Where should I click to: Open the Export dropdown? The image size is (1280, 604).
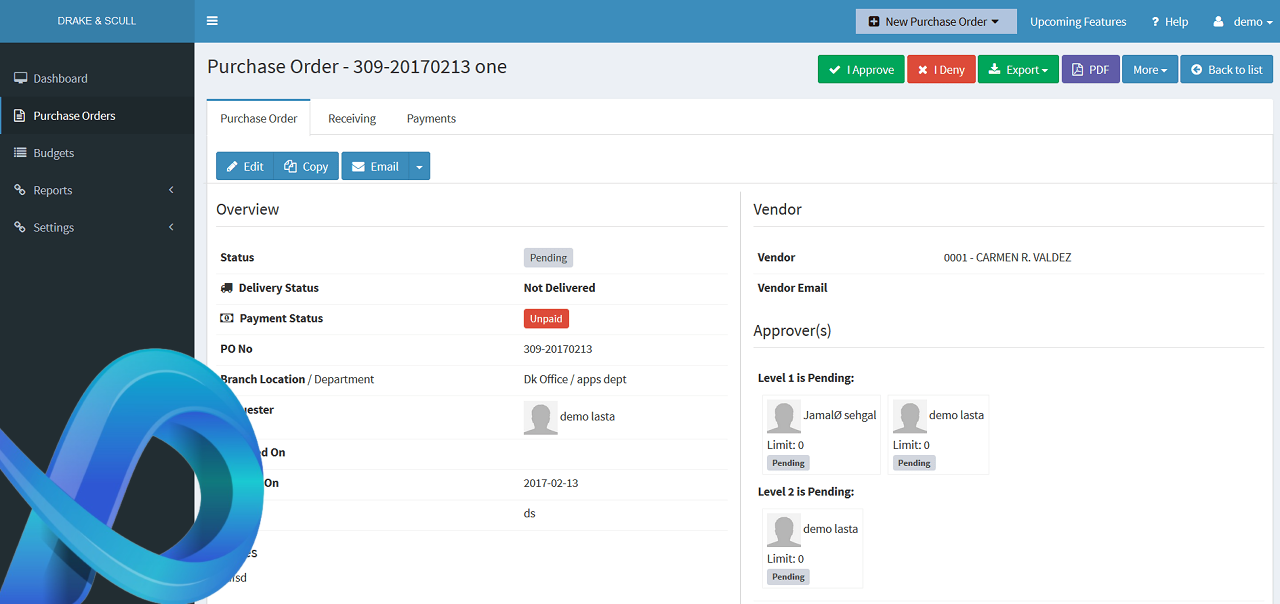tap(1018, 69)
